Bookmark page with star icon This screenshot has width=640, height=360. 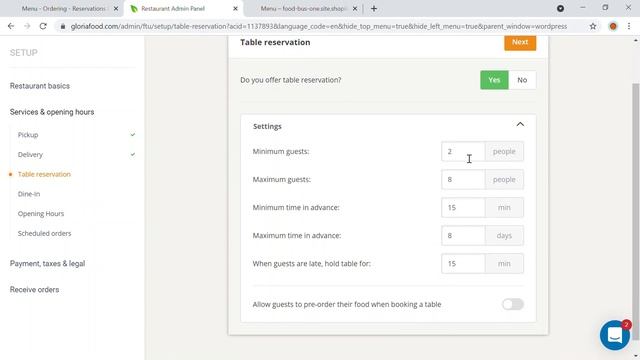(593, 26)
